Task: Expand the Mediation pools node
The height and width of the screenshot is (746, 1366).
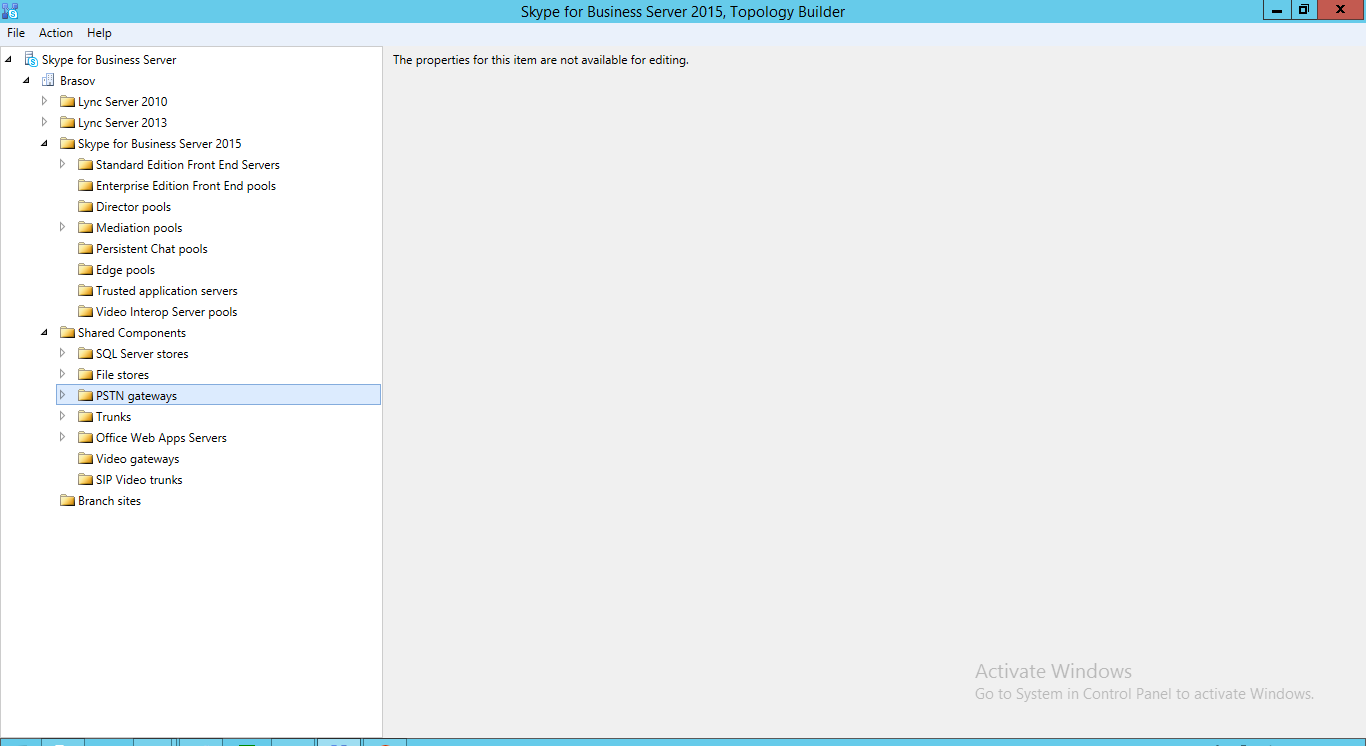Action: tap(62, 227)
